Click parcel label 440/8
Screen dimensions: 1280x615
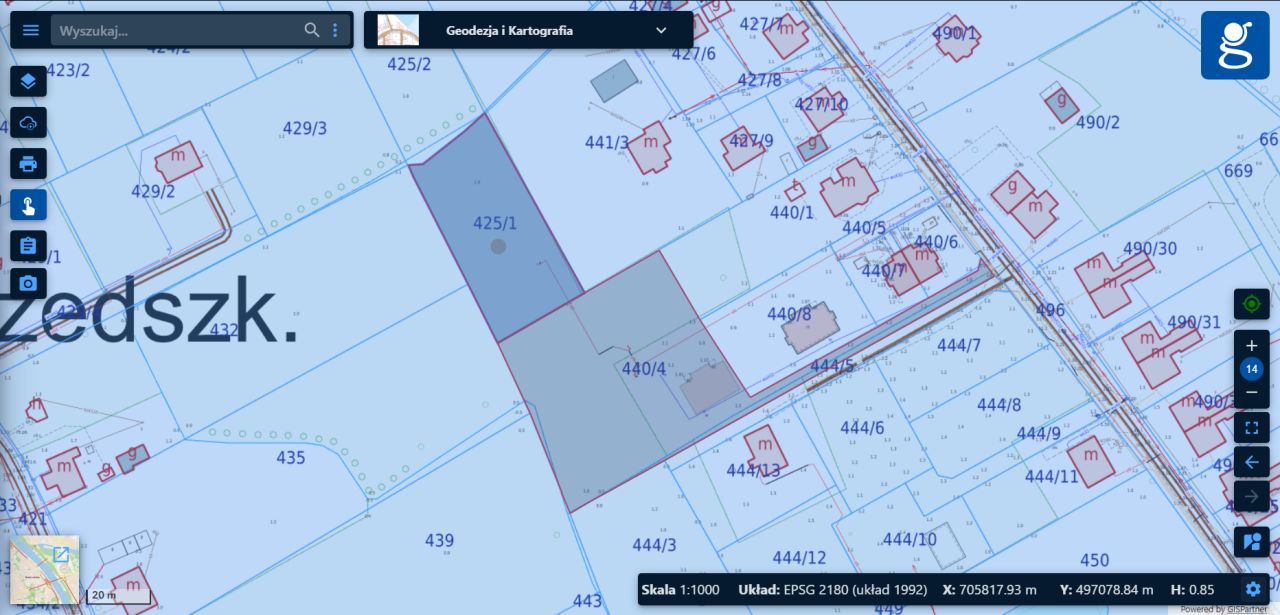789,314
